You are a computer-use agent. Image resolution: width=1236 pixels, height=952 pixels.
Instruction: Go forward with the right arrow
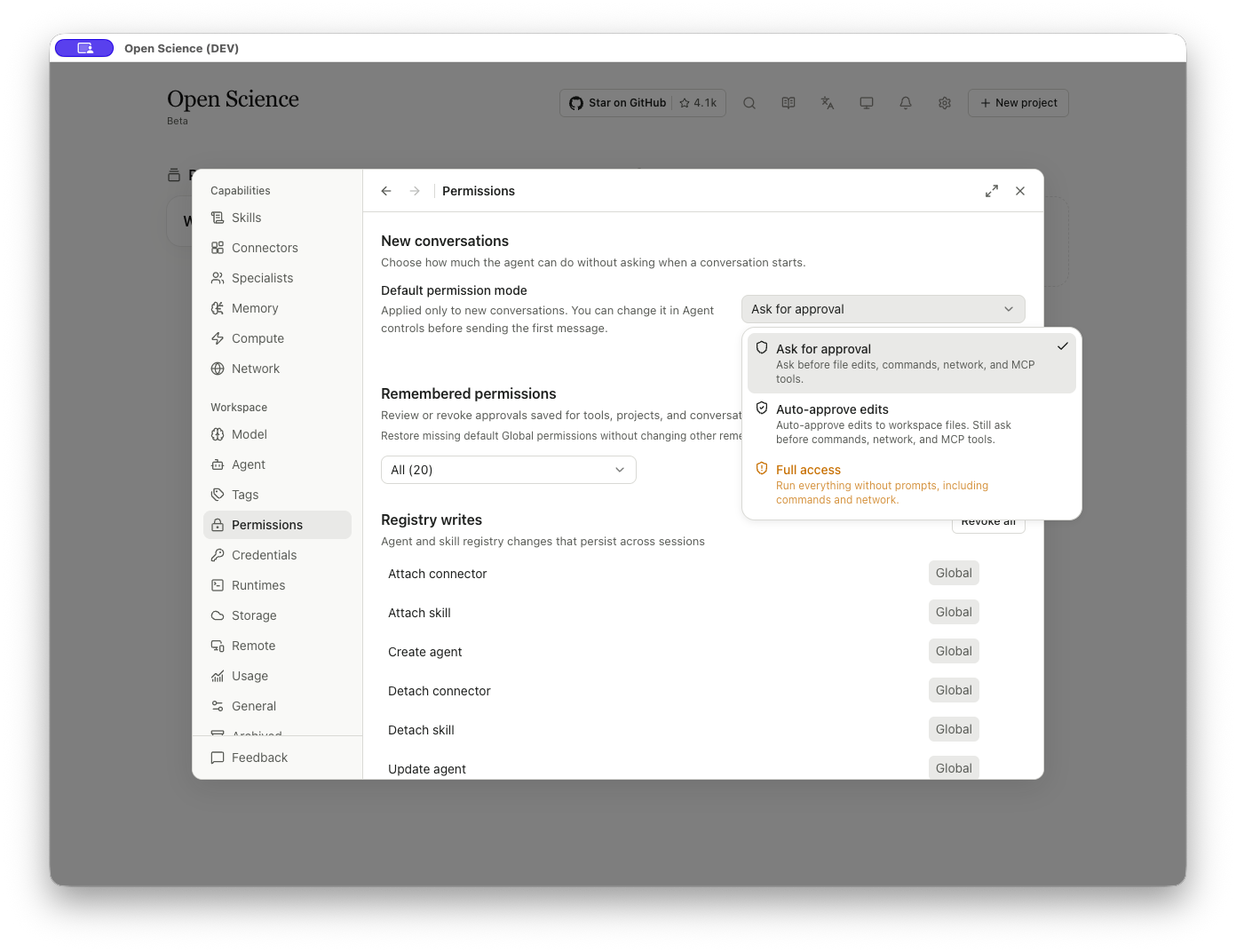point(415,191)
